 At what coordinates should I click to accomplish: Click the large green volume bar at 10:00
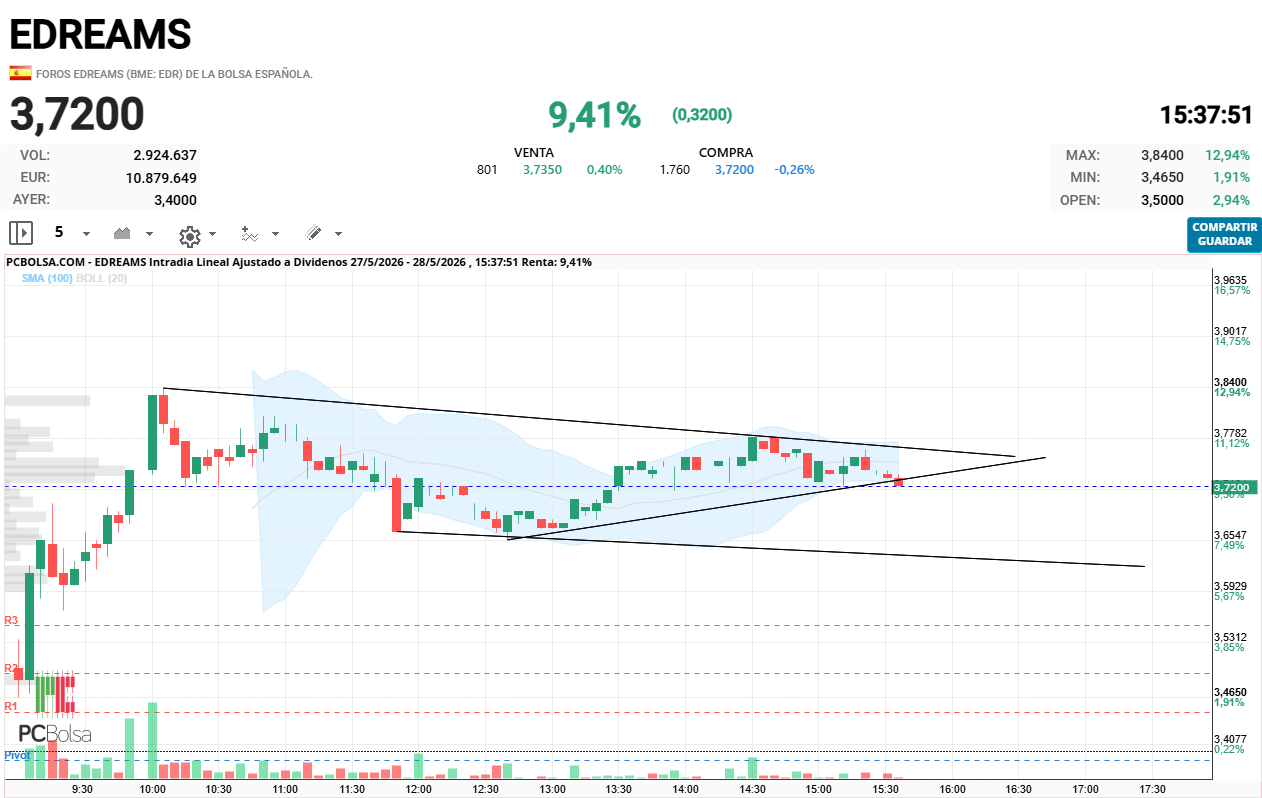[x=153, y=740]
